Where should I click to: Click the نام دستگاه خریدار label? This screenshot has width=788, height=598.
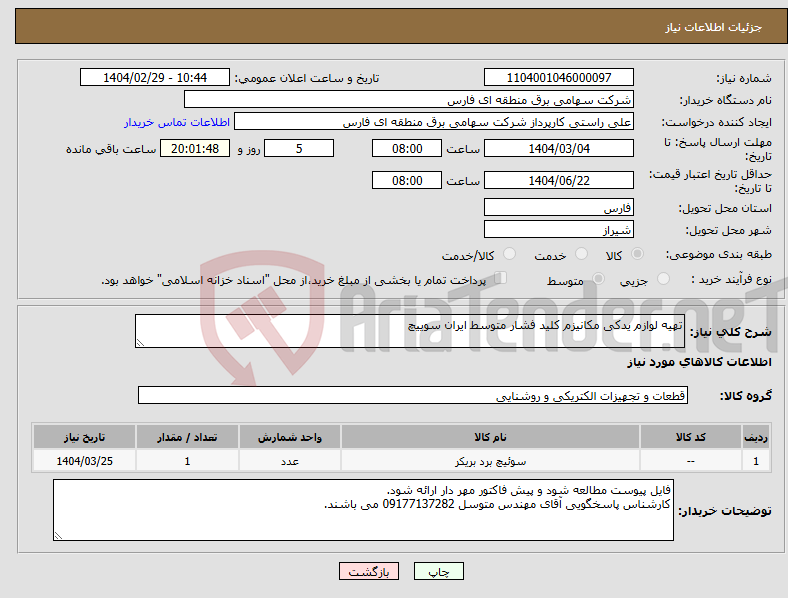click(x=725, y=100)
